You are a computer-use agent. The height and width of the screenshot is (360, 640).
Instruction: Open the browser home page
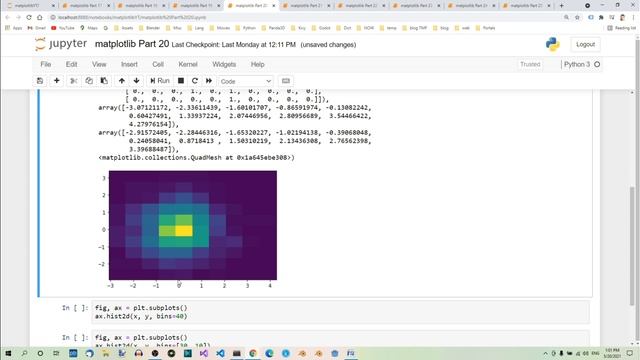click(x=40, y=18)
